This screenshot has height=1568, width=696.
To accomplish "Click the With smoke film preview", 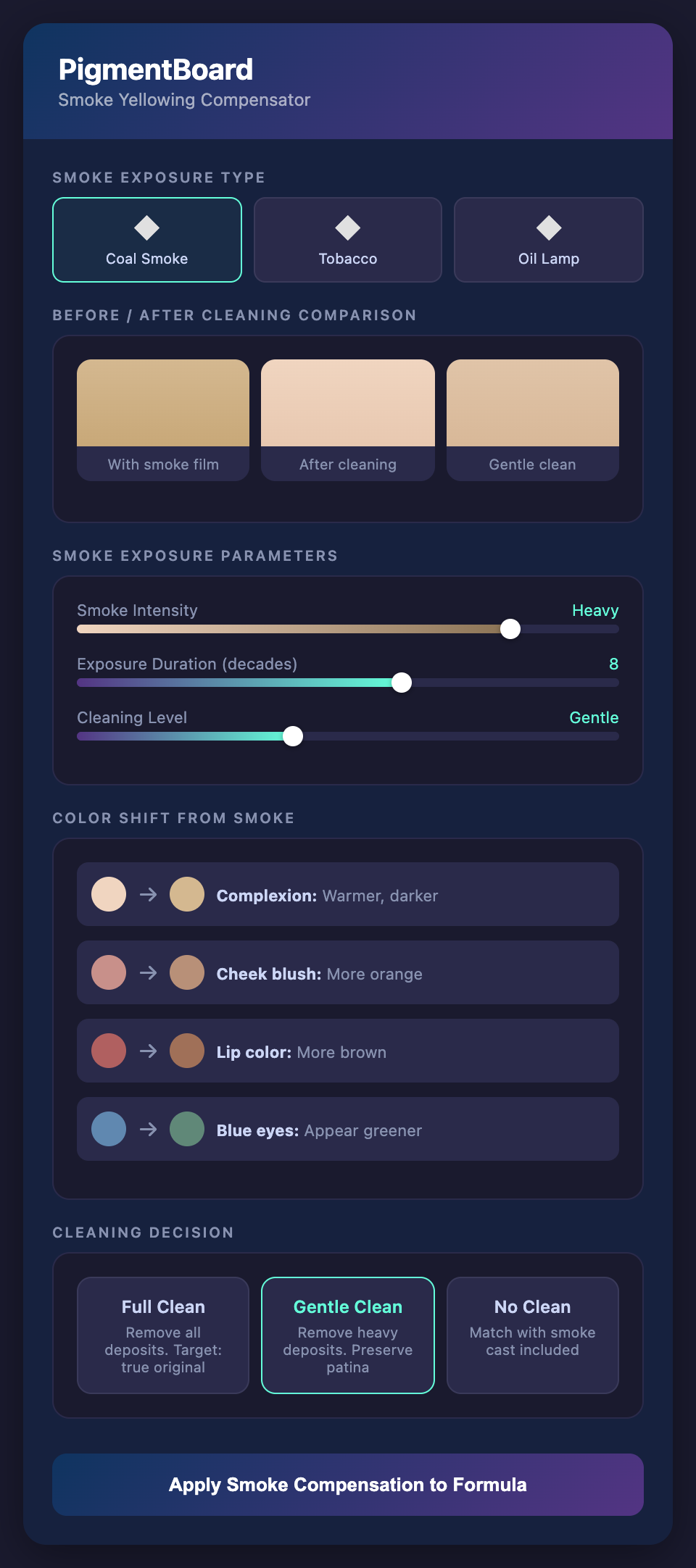I will tap(163, 404).
